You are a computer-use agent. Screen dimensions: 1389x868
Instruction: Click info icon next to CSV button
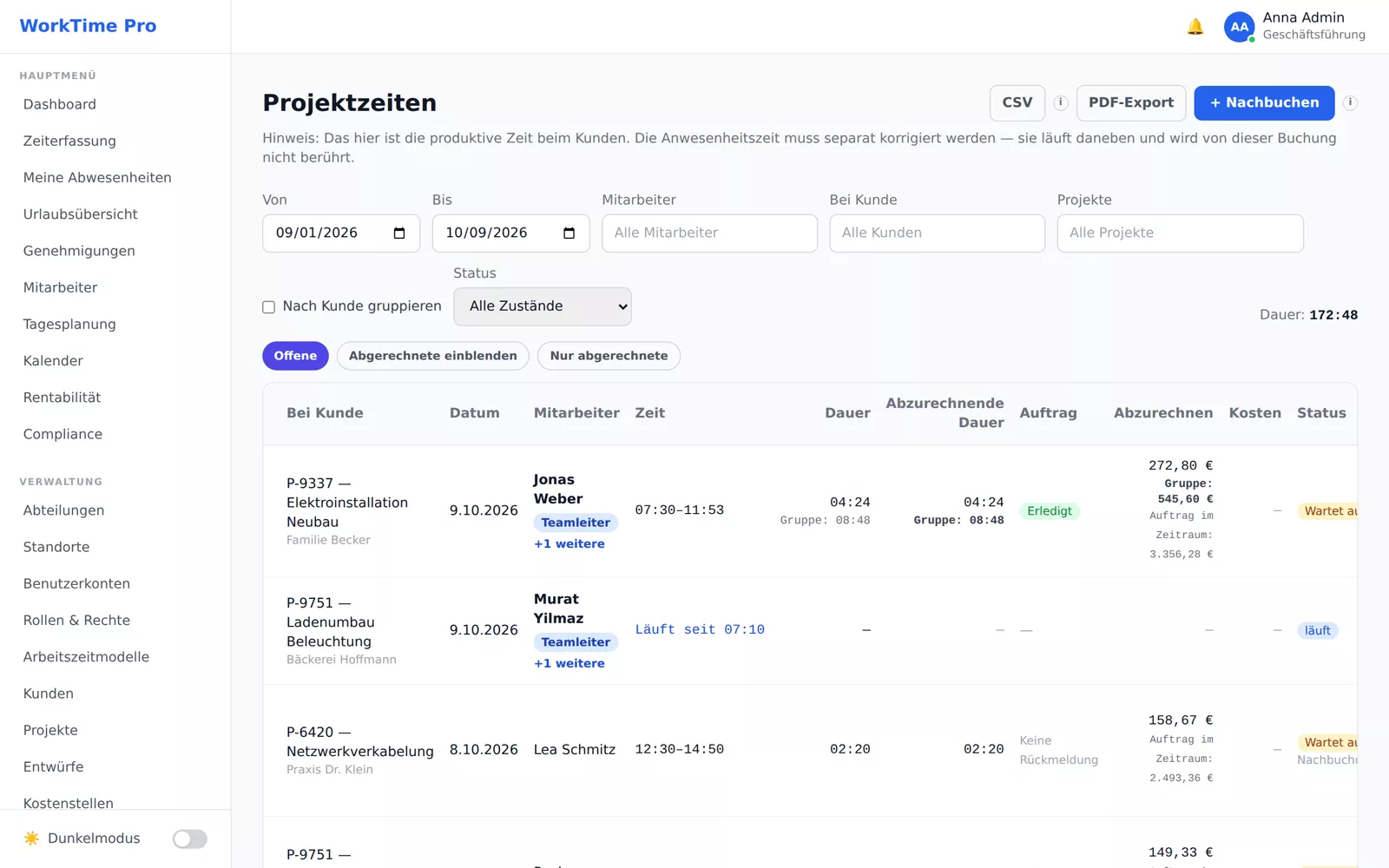1061,102
